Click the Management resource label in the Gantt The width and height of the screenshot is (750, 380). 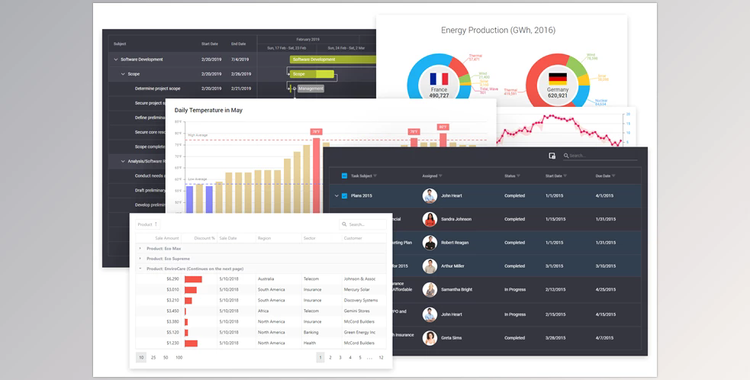[311, 89]
